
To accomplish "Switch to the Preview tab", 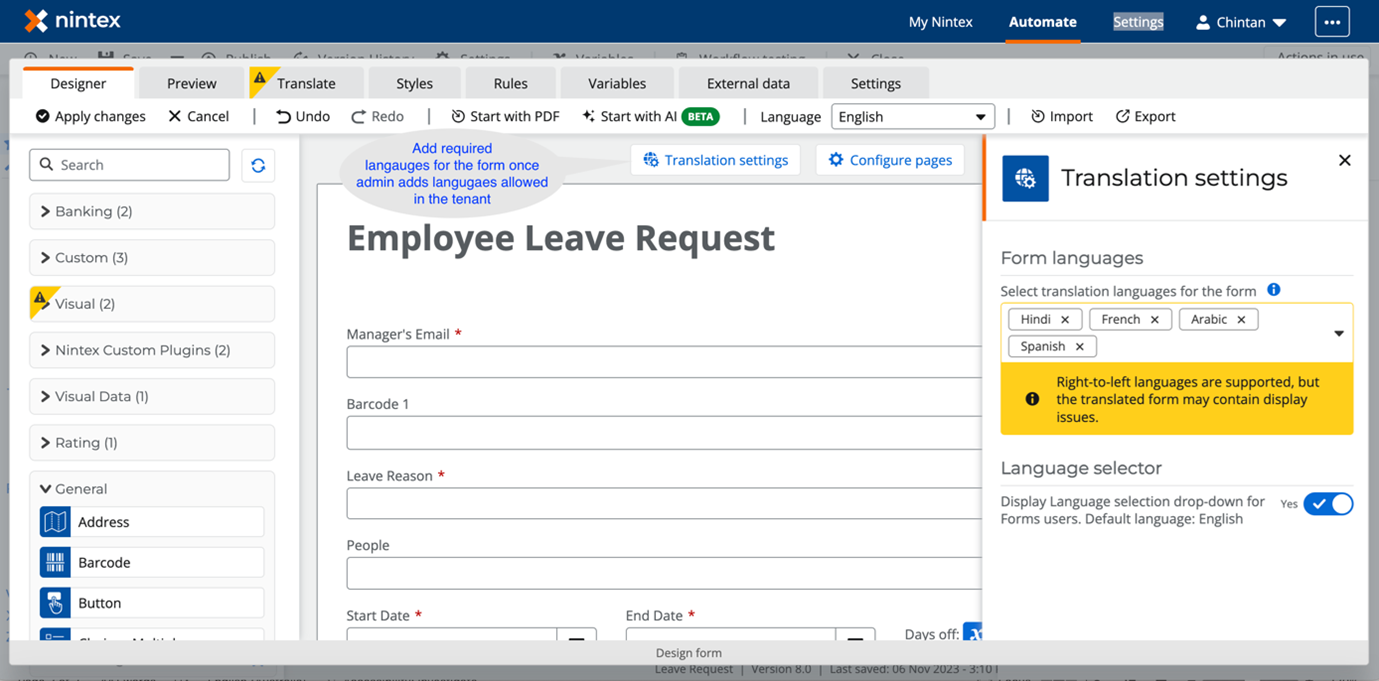I will click(192, 83).
